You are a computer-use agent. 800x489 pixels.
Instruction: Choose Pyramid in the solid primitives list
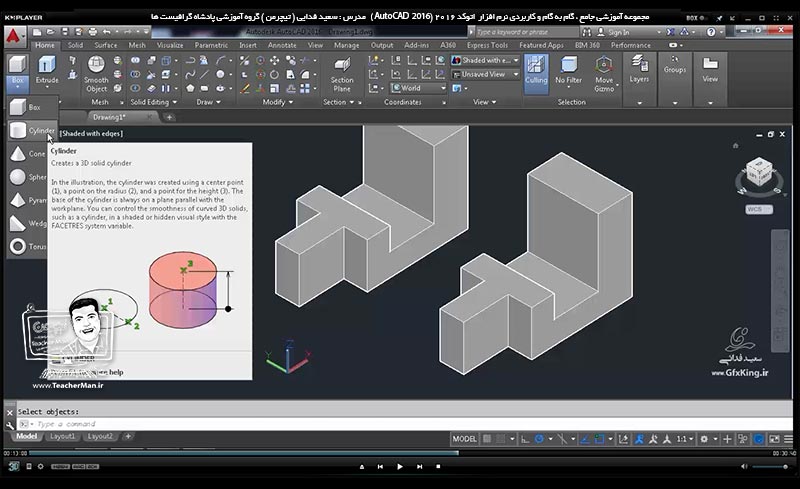(28, 200)
